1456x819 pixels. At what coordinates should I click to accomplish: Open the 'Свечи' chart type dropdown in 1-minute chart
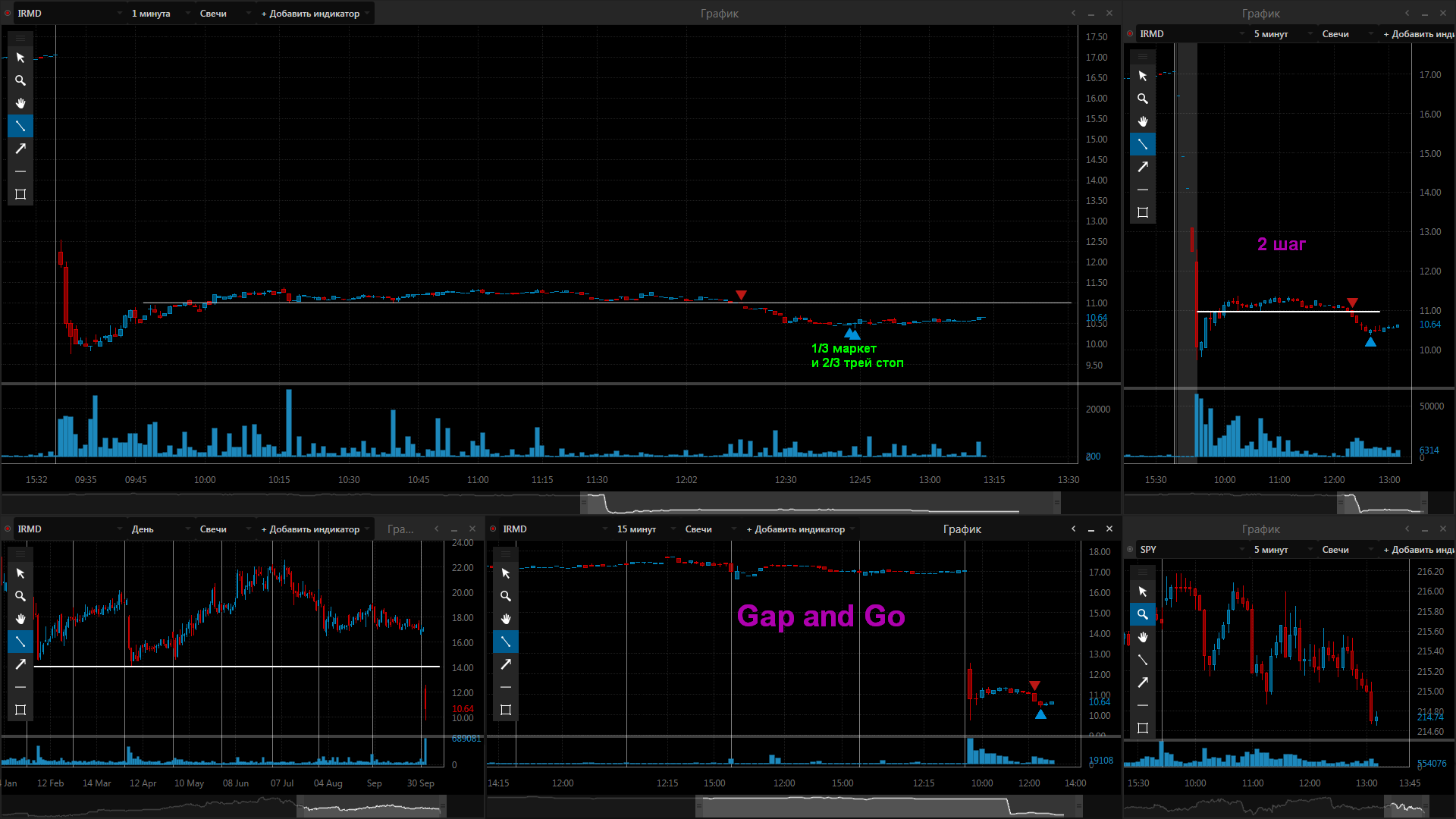tap(224, 14)
